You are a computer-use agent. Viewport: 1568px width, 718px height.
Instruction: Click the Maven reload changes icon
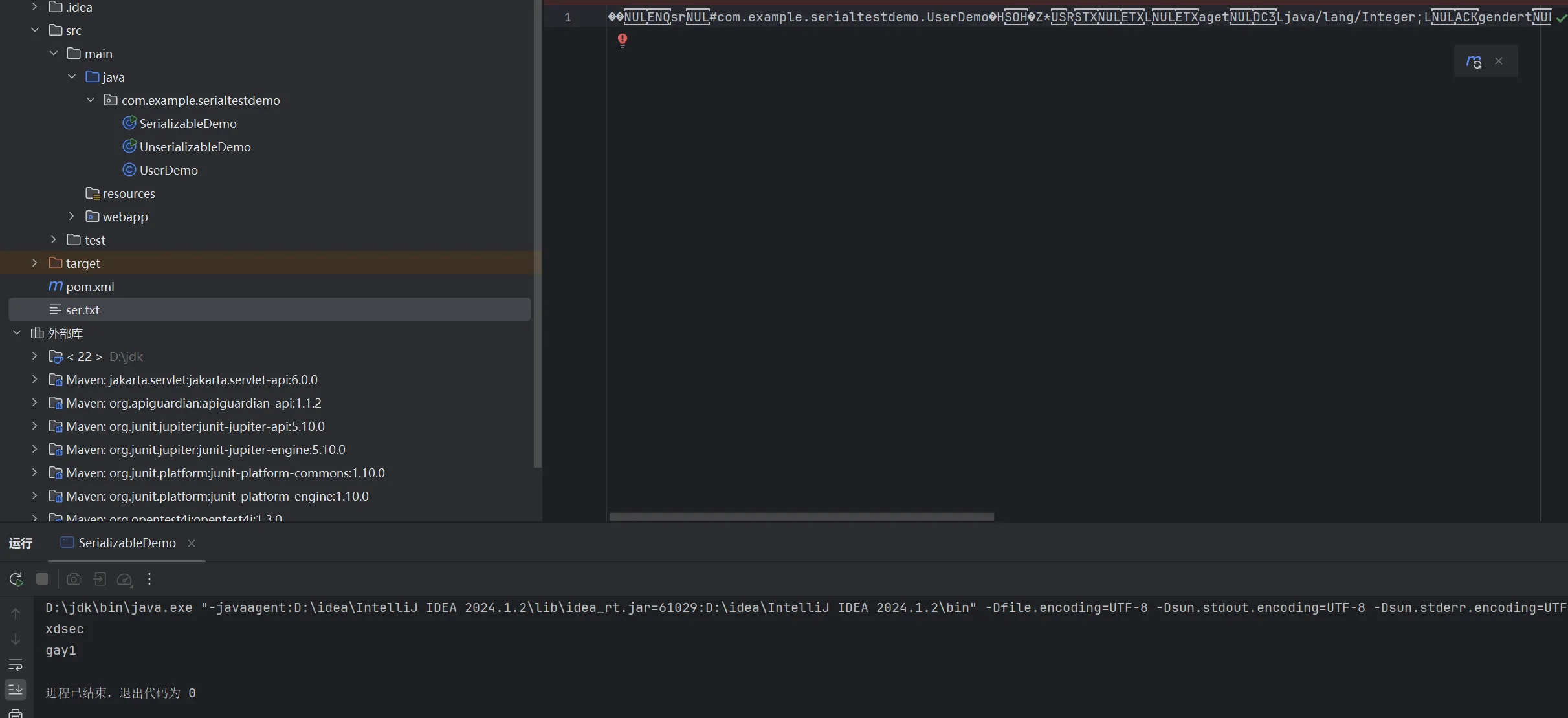point(1474,61)
